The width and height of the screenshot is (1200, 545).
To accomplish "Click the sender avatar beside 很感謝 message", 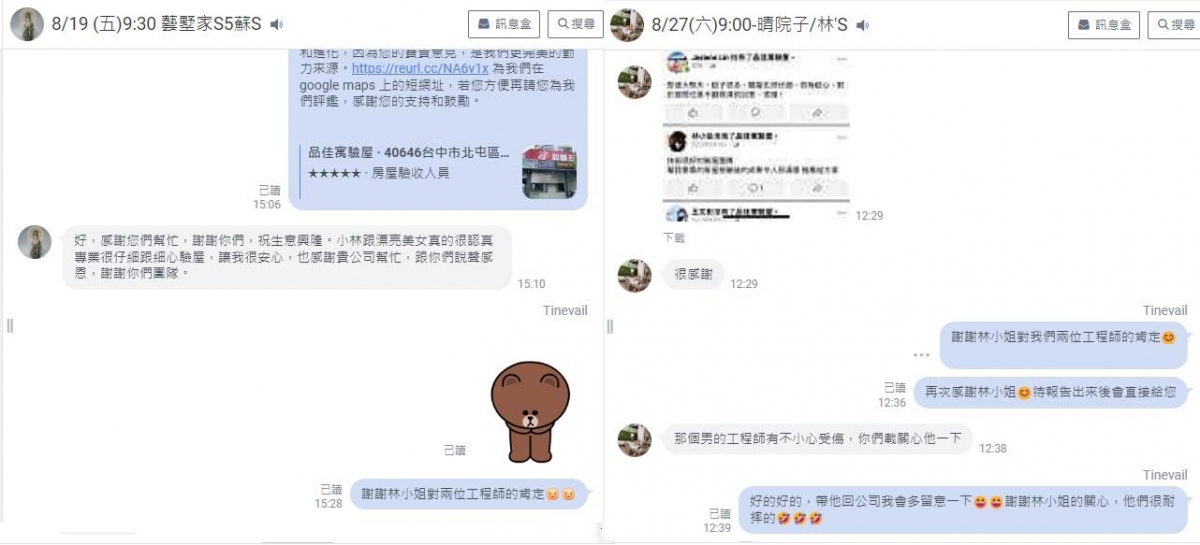I will tap(634, 276).
